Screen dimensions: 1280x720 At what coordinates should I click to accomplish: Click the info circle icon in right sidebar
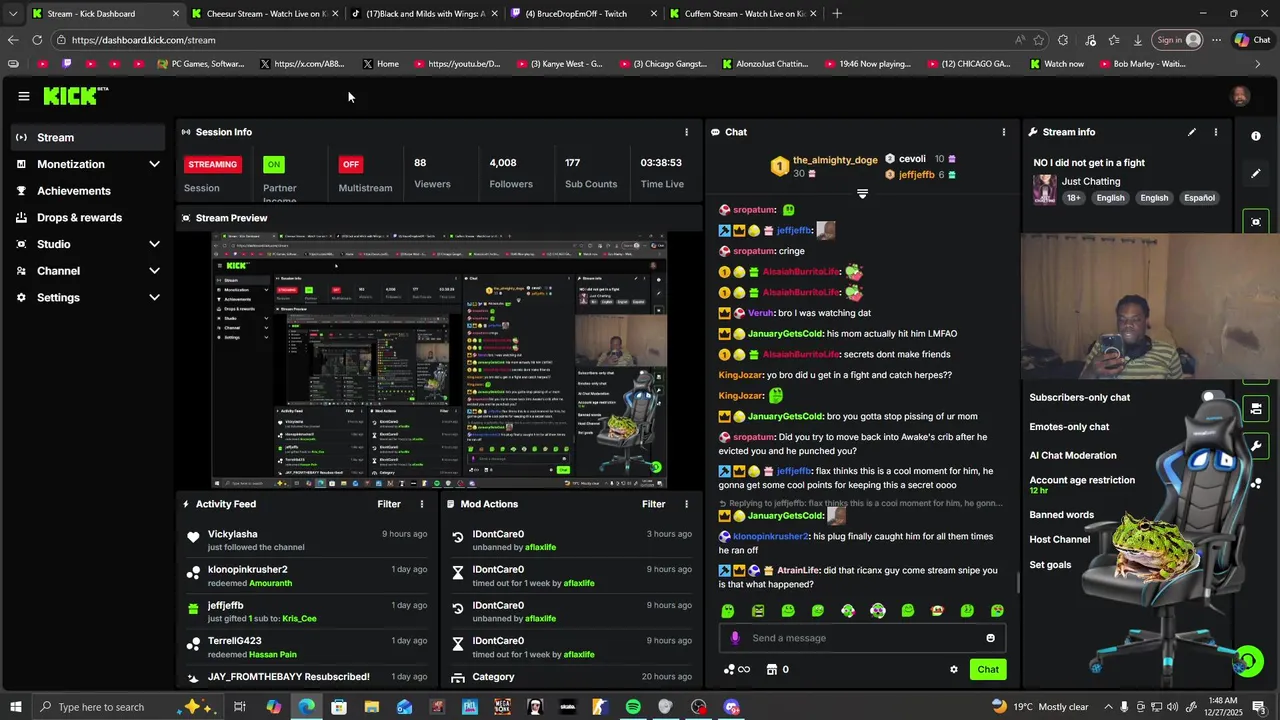[x=1256, y=136]
